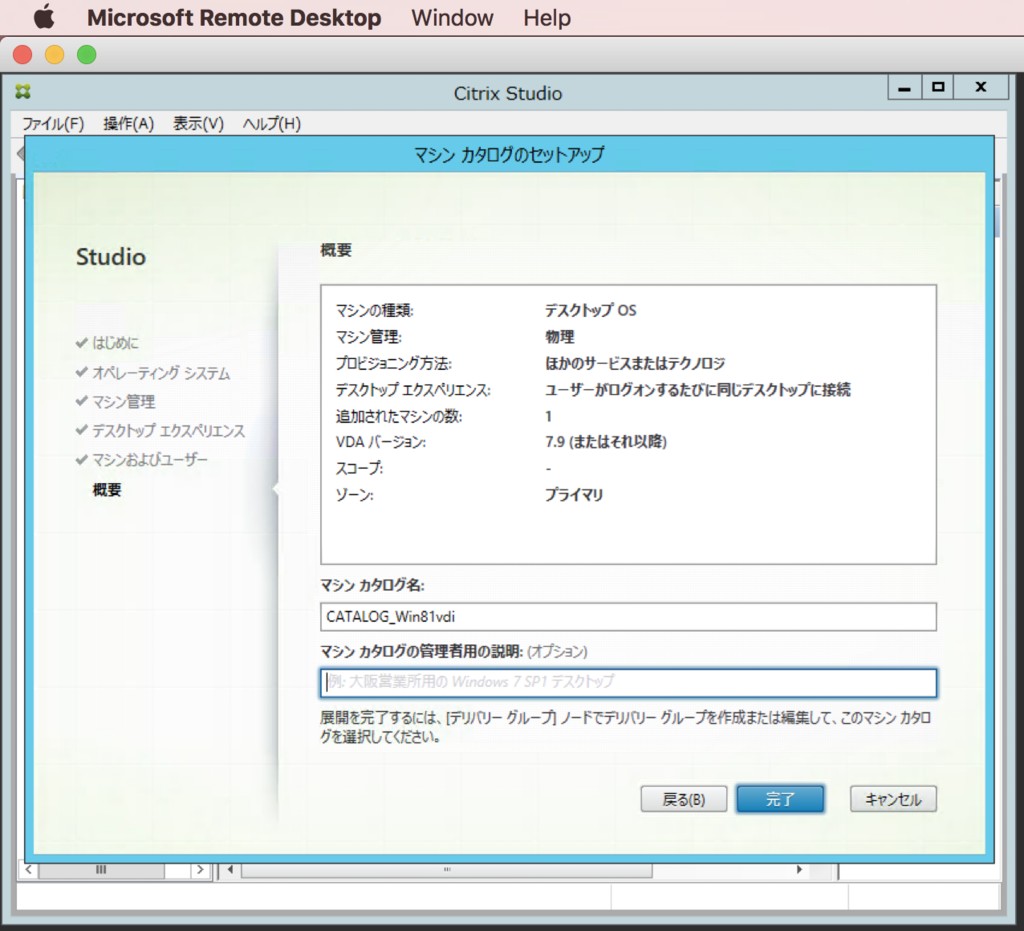Open the Apple menu
The image size is (1024, 931).
tap(44, 17)
